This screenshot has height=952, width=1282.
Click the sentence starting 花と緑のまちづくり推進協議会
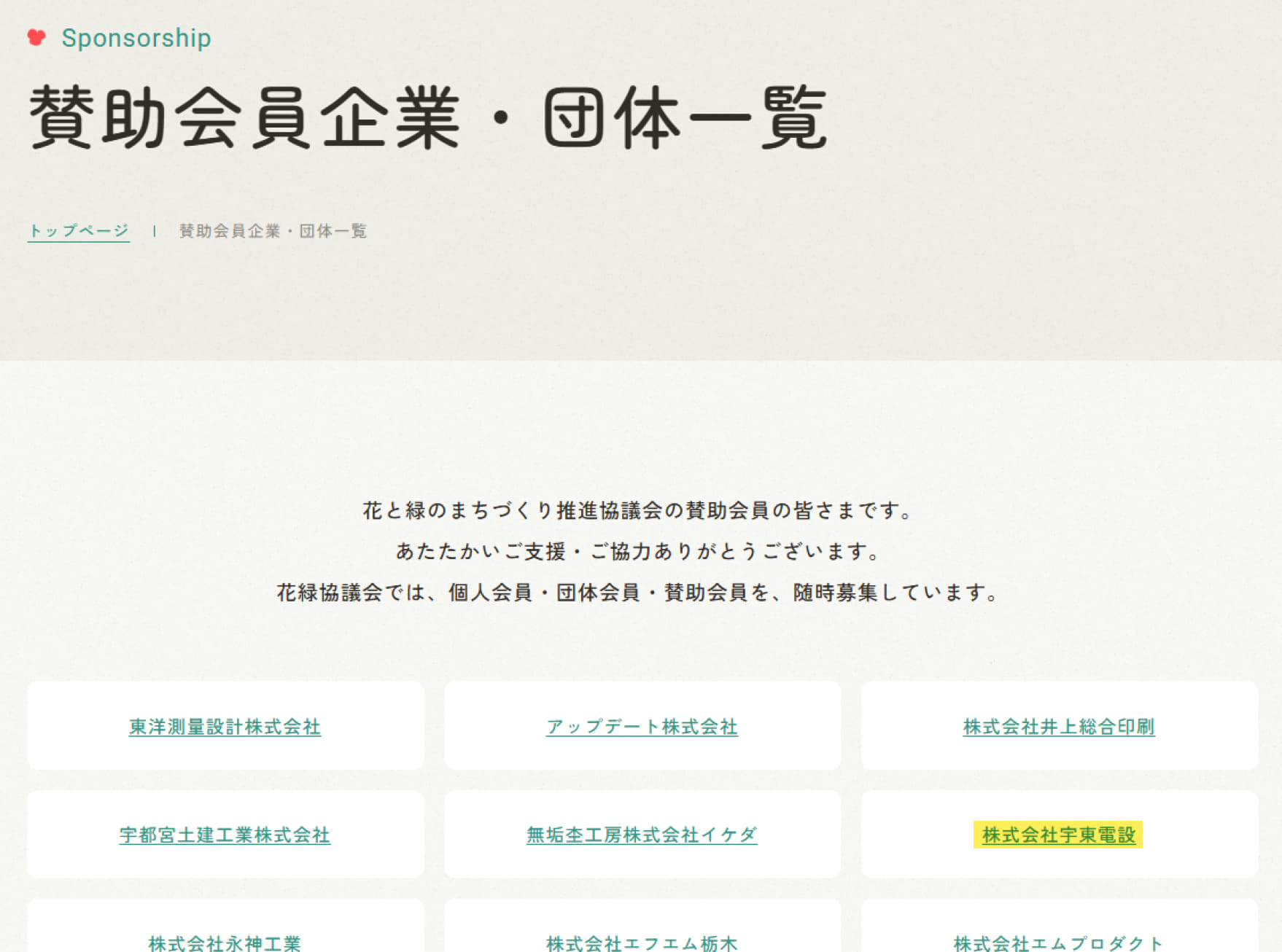[x=639, y=510]
